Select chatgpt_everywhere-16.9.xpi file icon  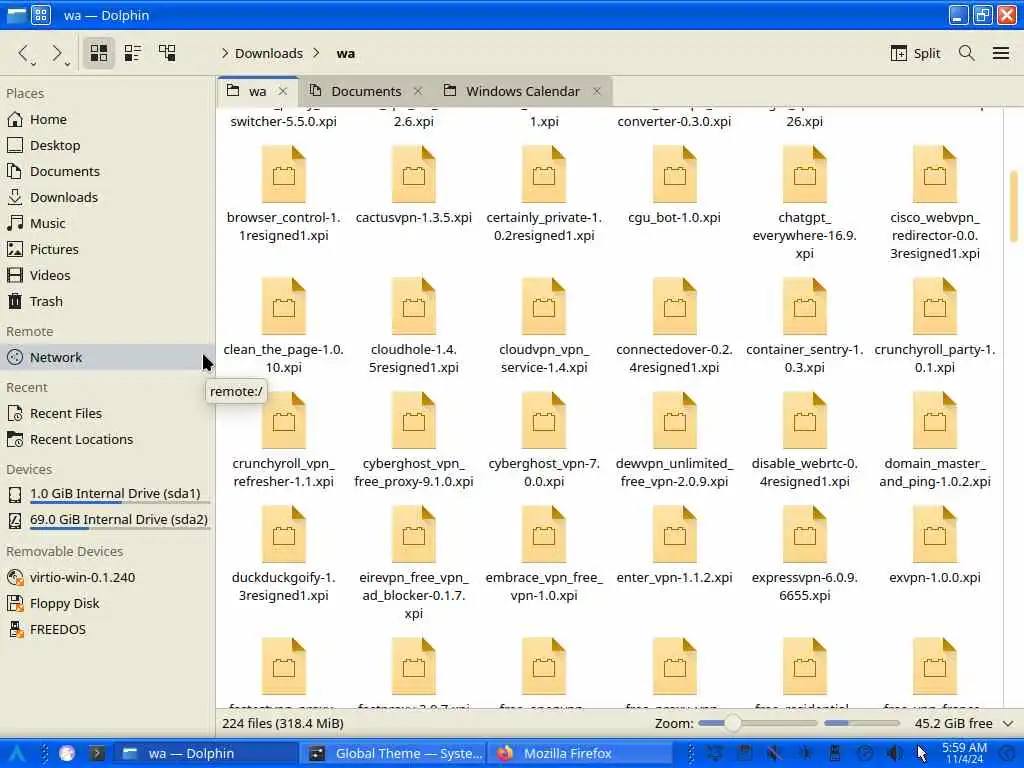click(x=805, y=174)
